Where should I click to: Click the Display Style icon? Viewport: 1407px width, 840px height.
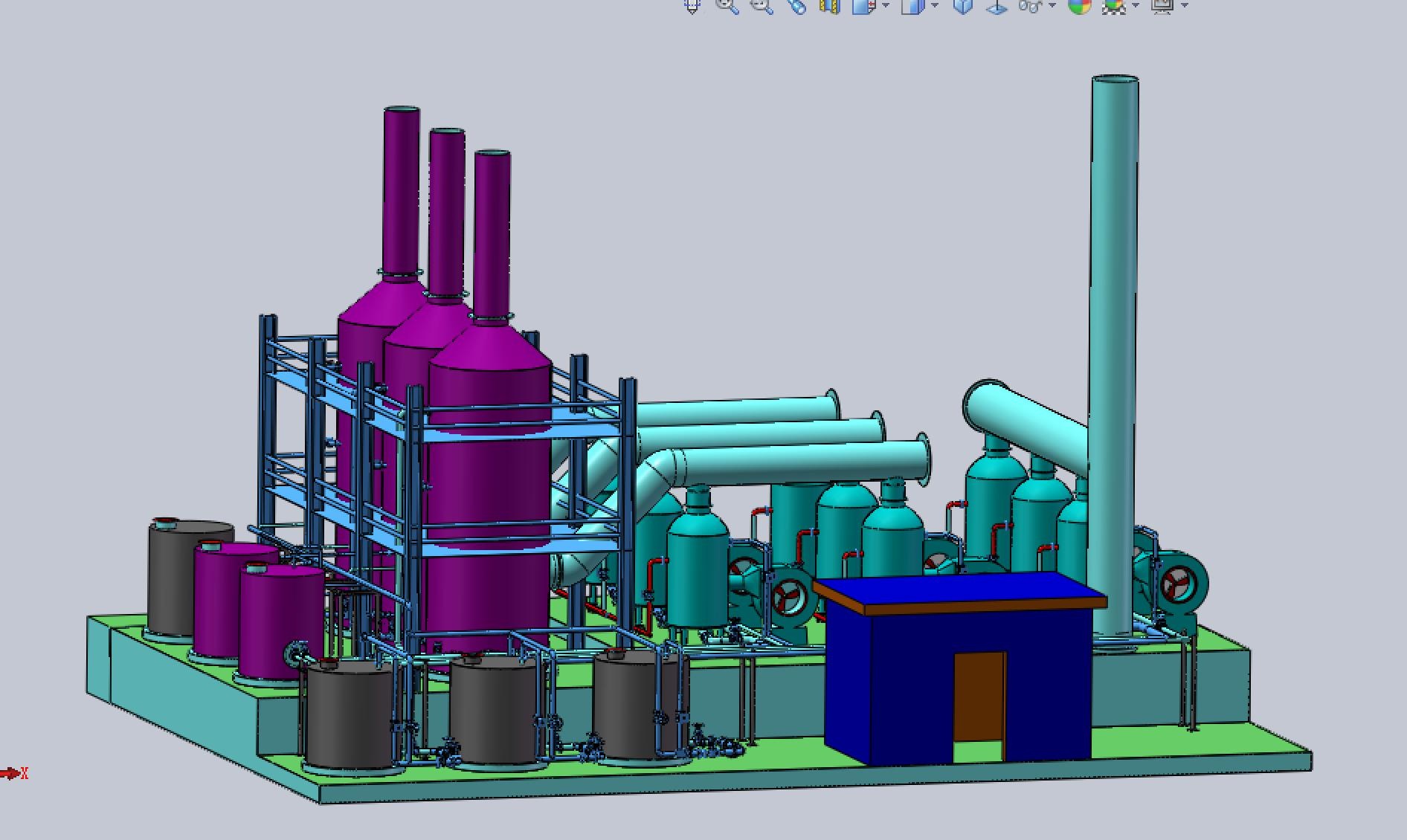(x=912, y=6)
